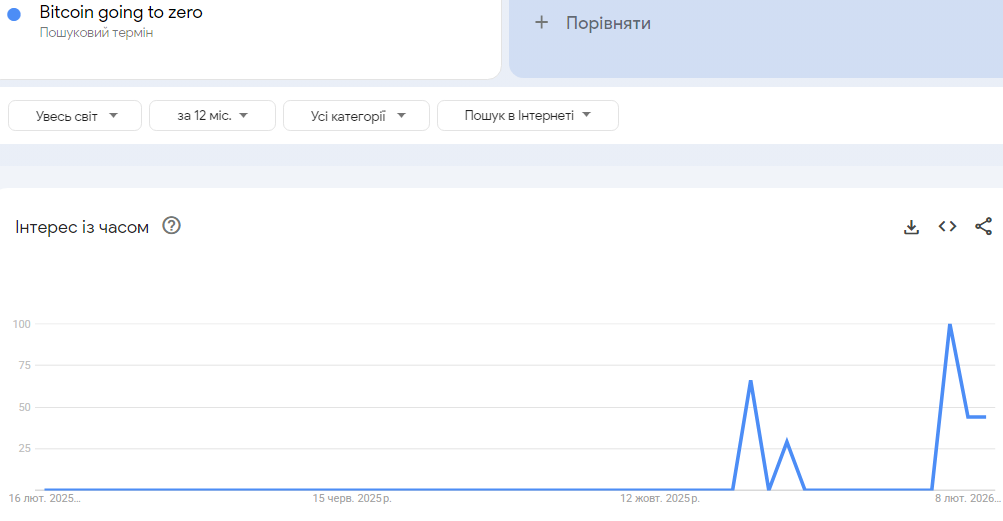1003x521 pixels.
Task: Click the 8 лют. 2026 axis label
Action: [x=966, y=498]
